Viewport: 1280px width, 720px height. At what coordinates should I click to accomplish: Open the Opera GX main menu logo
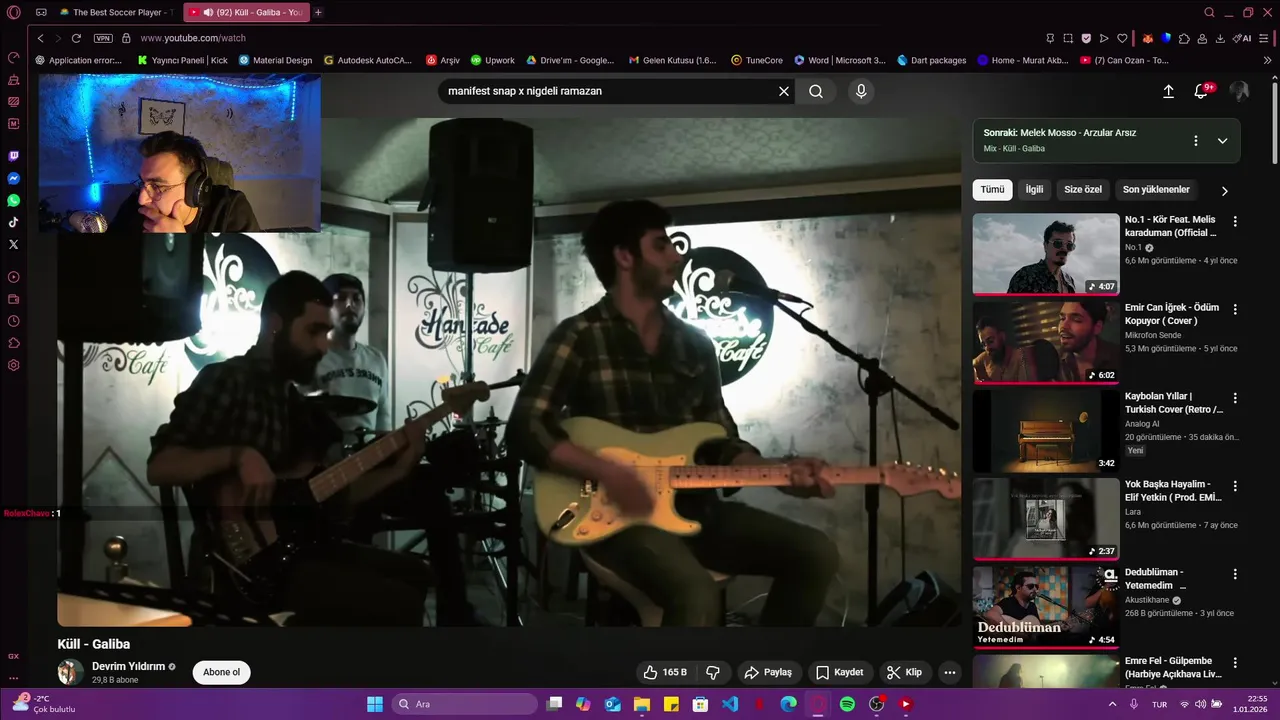click(13, 12)
